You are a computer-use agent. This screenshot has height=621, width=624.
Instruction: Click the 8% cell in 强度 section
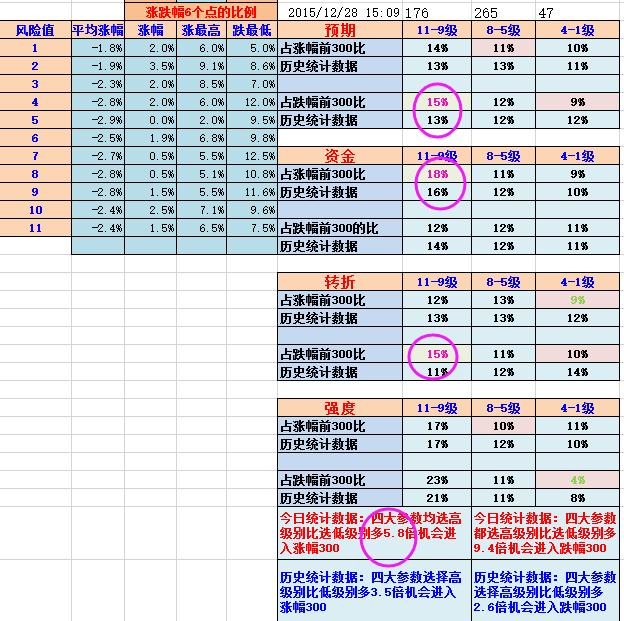(577, 498)
